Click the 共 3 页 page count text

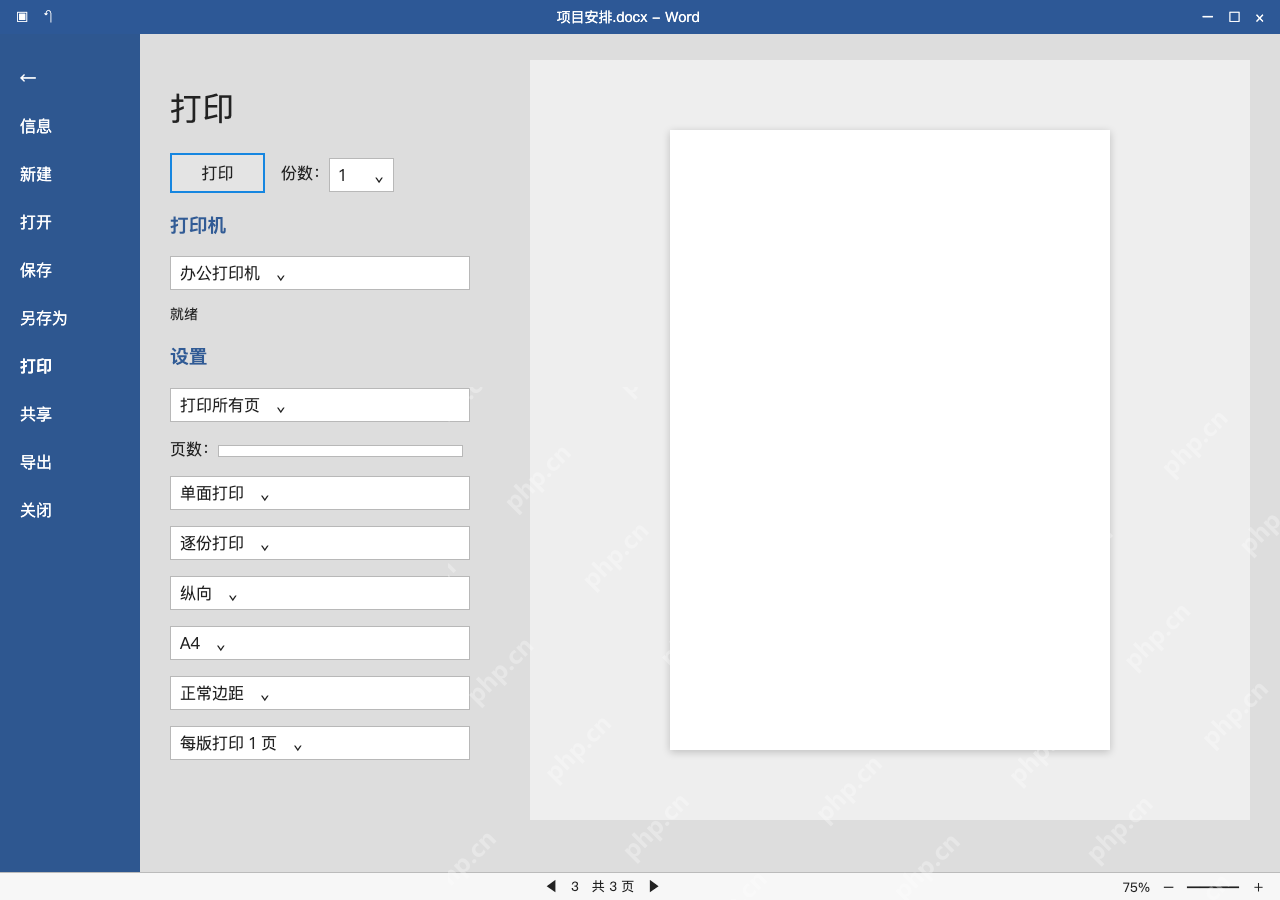click(613, 886)
